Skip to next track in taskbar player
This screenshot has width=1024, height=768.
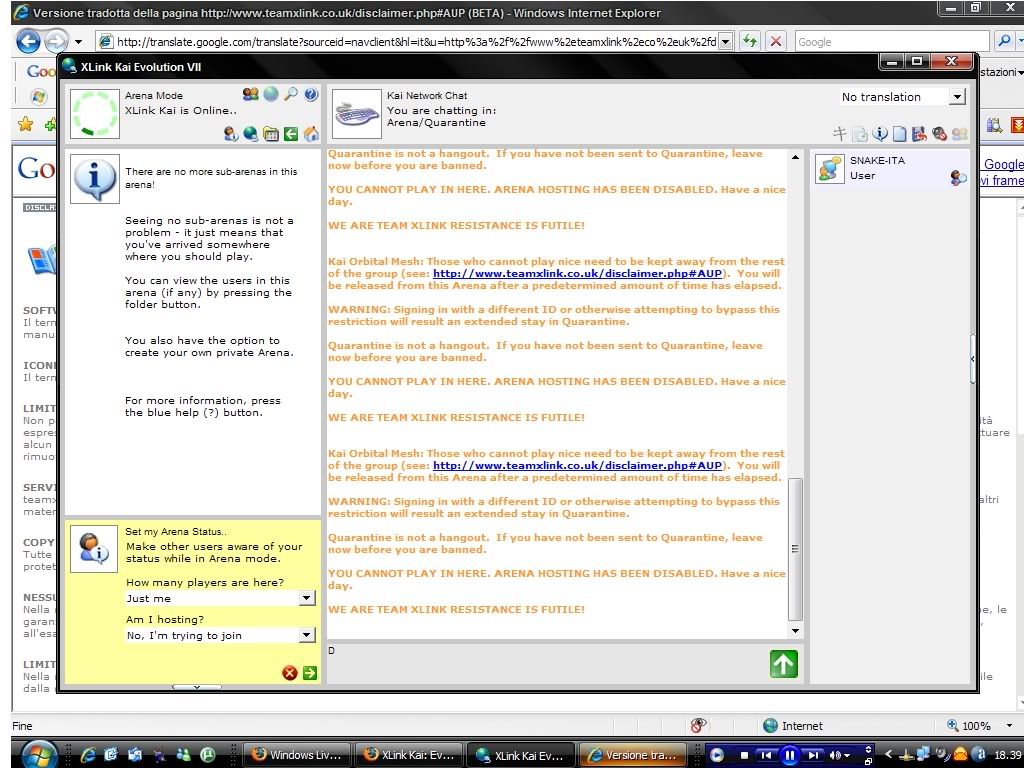click(x=813, y=755)
